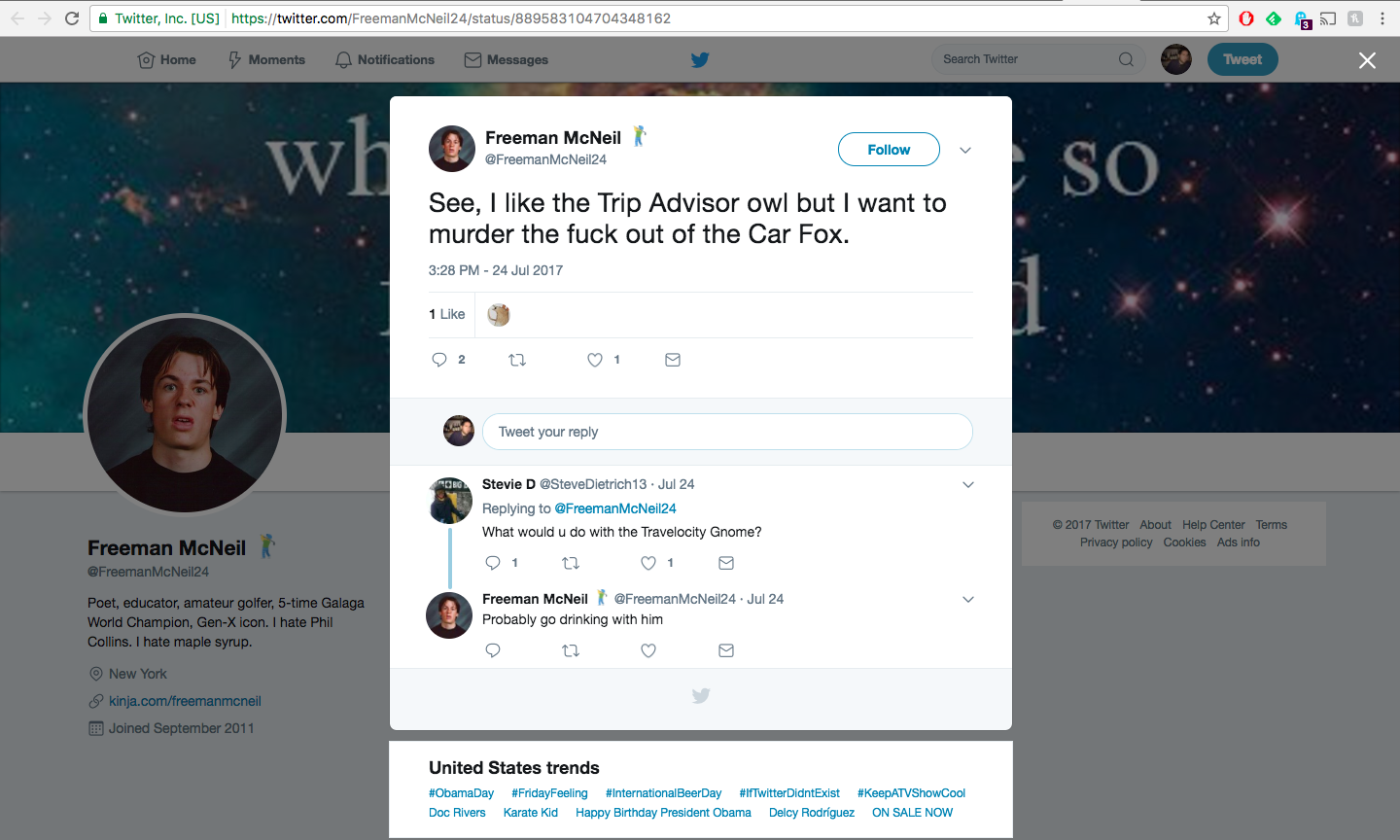Viewport: 1400px width, 840px height.
Task: Open the Chrome three-dot menu
Action: [1382, 18]
